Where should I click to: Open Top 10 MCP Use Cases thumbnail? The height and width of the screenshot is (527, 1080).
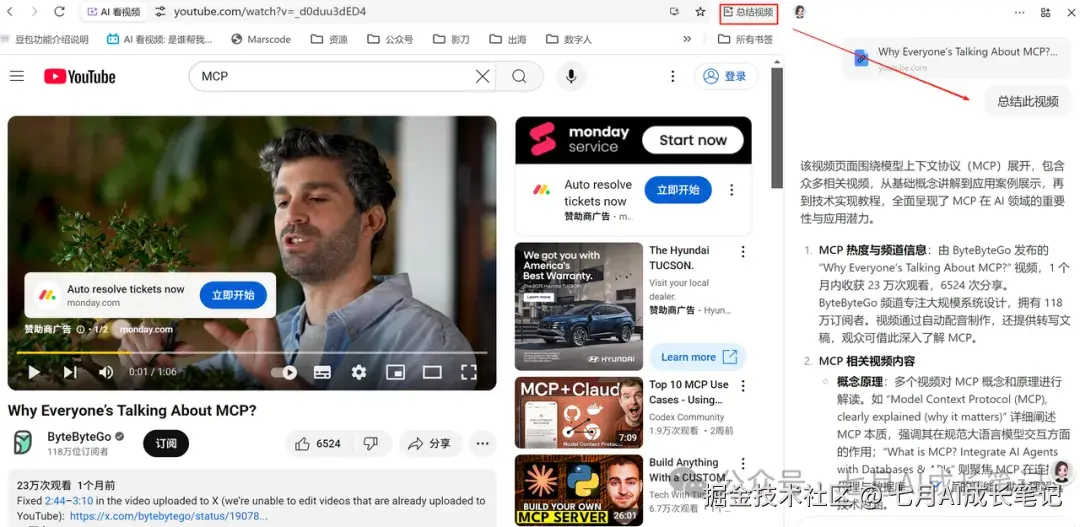coord(579,413)
